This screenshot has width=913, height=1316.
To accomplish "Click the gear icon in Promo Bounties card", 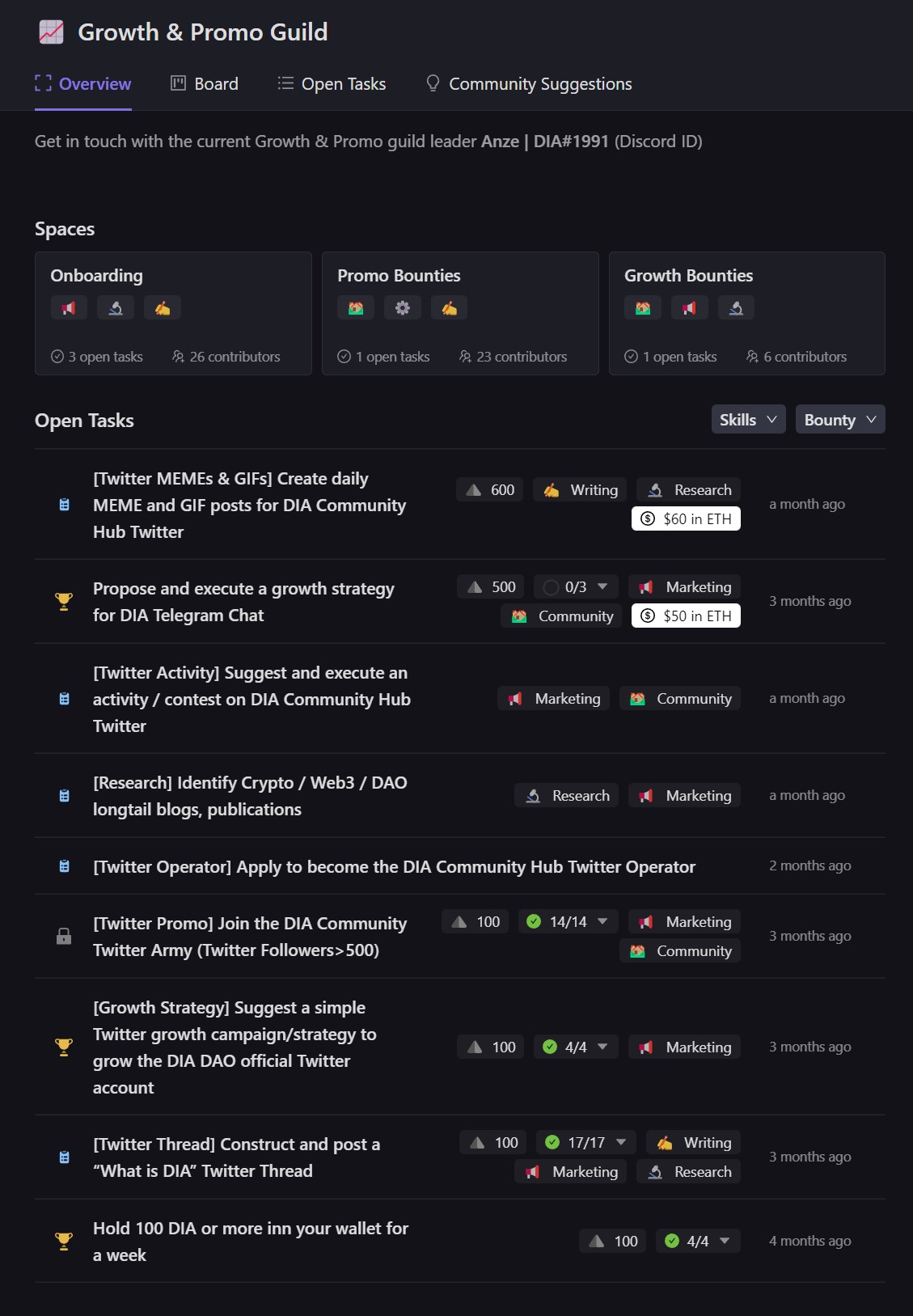I will click(x=403, y=308).
